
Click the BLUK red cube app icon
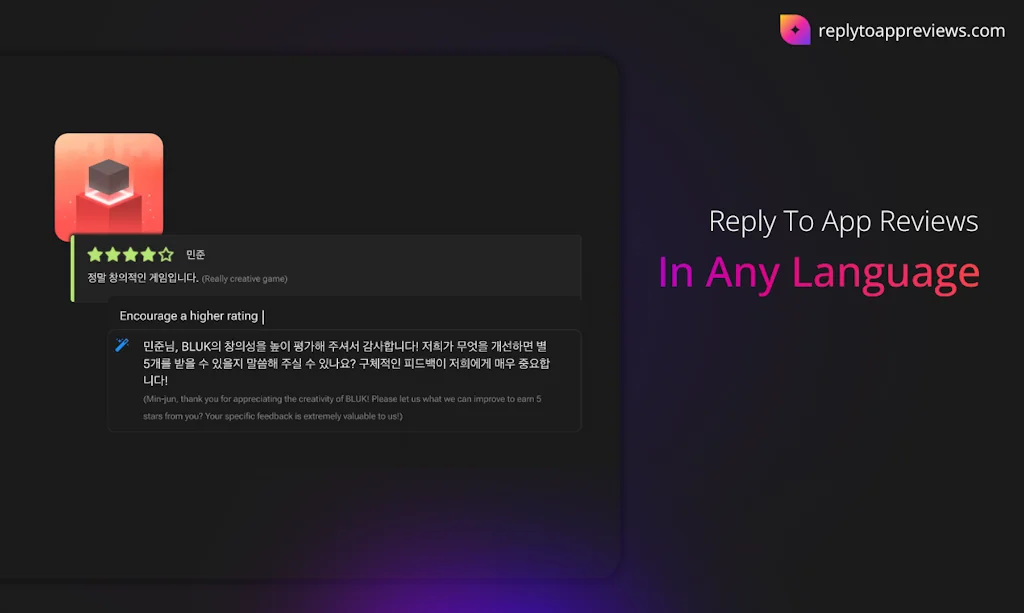point(109,187)
